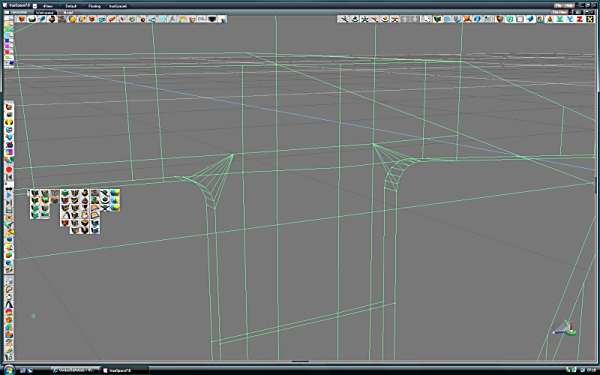The height and width of the screenshot is (375, 600).
Task: Click the trueSpace7.6 taskbar button
Action: (x=124, y=370)
